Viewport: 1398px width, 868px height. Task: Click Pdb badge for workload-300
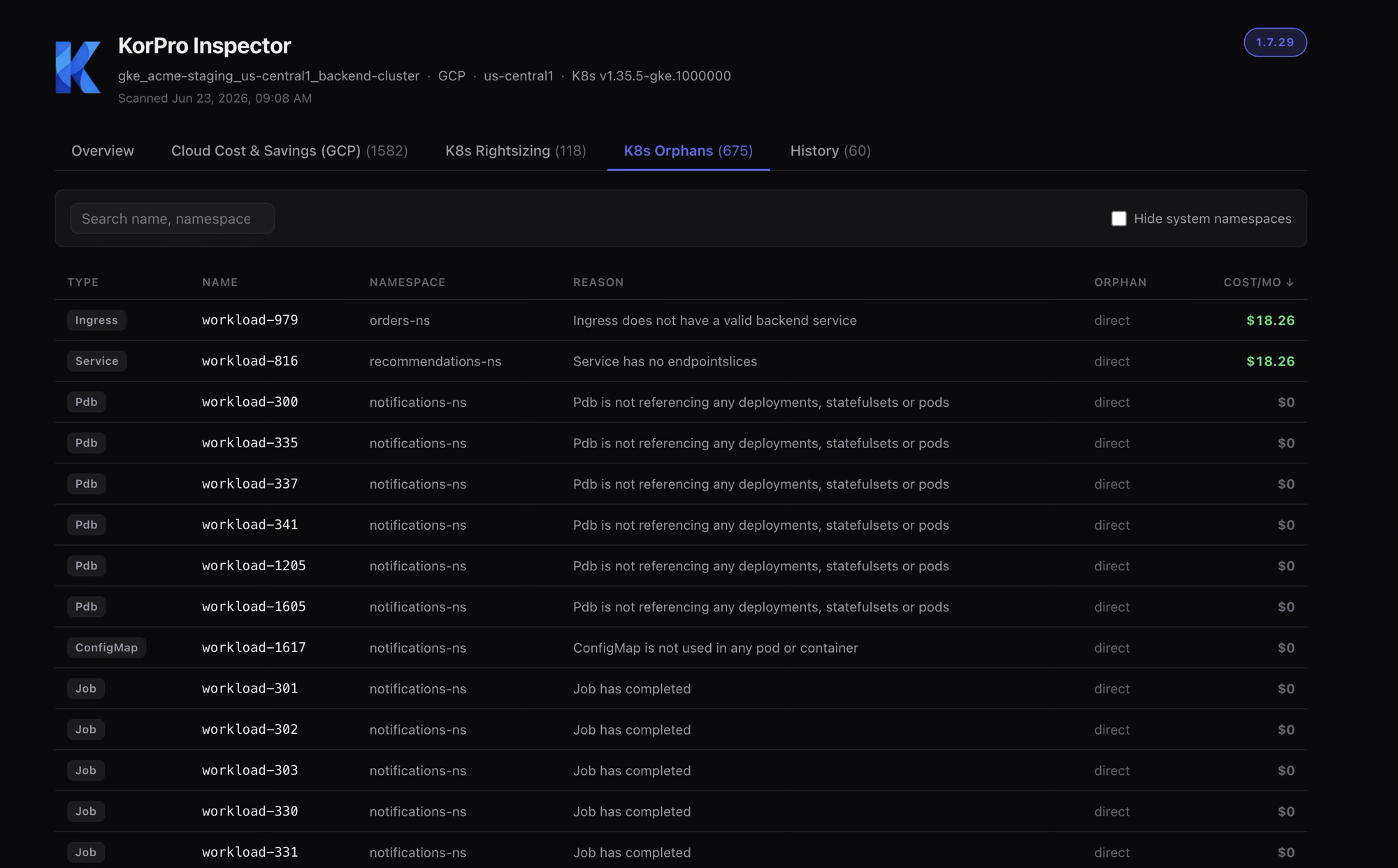pos(86,402)
